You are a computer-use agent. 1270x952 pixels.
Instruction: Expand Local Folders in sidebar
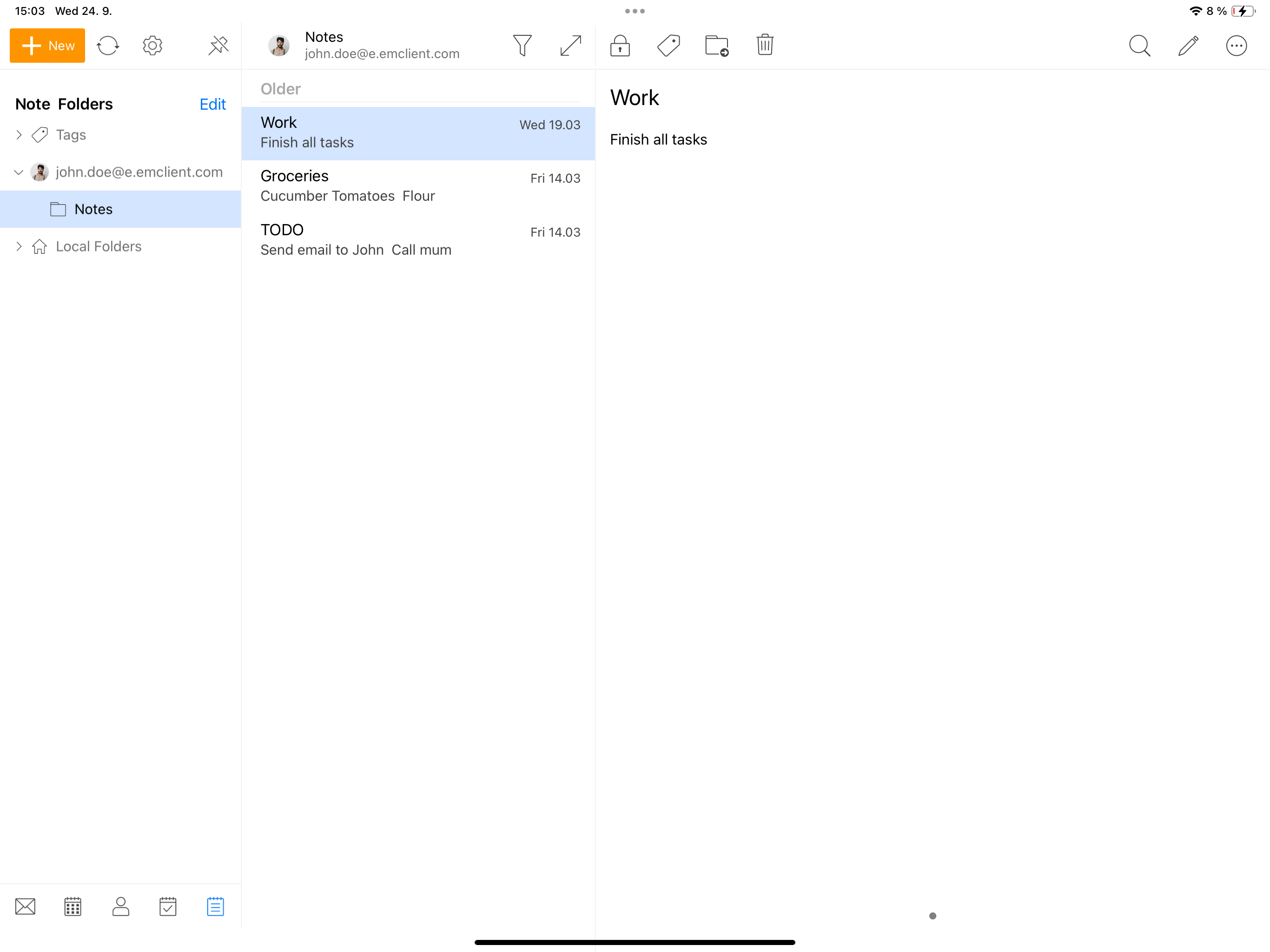coord(19,246)
